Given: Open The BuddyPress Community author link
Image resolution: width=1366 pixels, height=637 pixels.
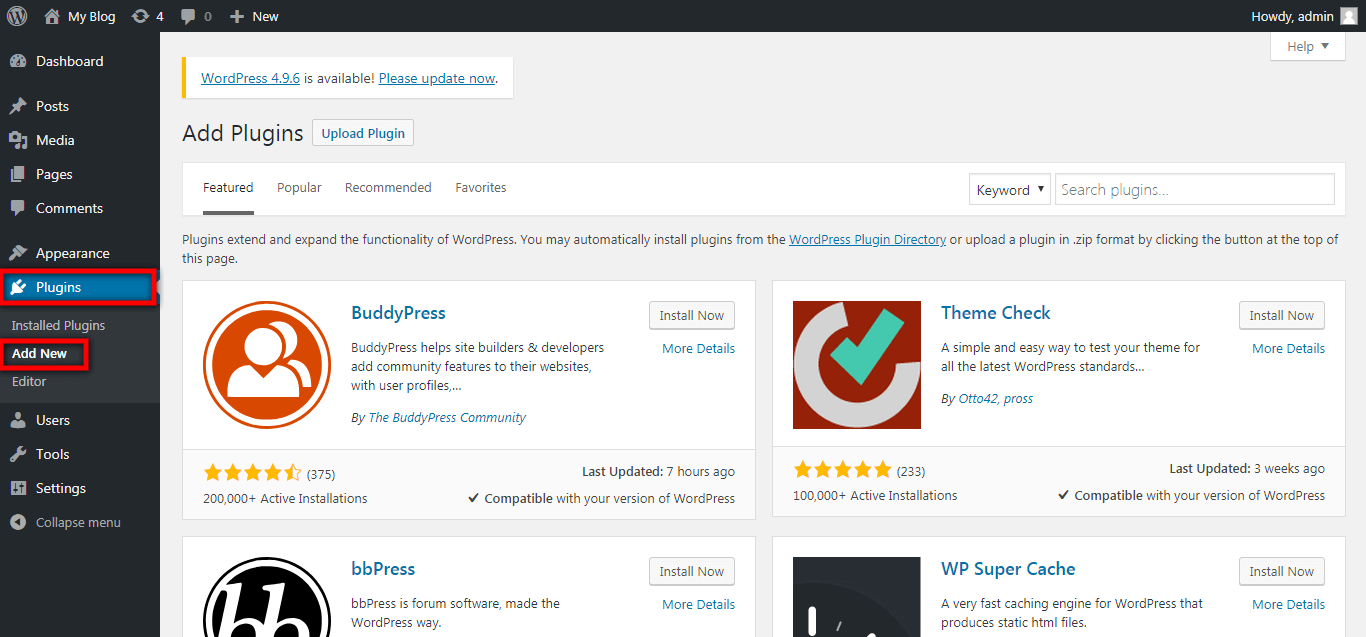Looking at the screenshot, I should click(447, 417).
